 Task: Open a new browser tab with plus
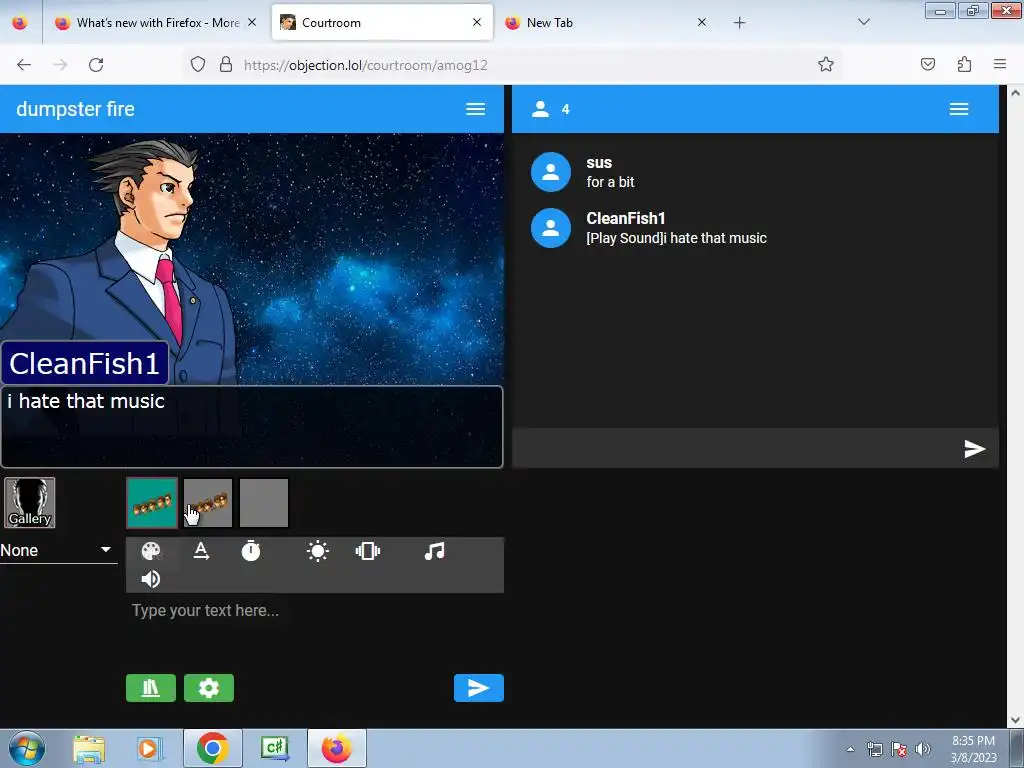739,23
